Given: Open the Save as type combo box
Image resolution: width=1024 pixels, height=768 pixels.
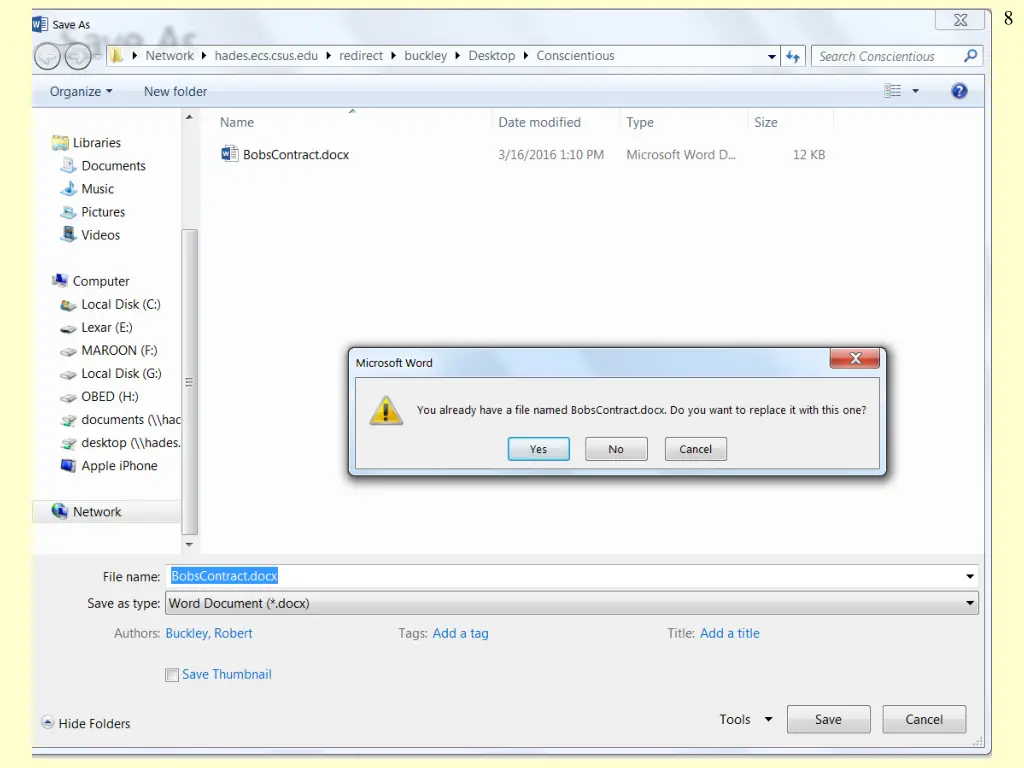Looking at the screenshot, I should (572, 603).
